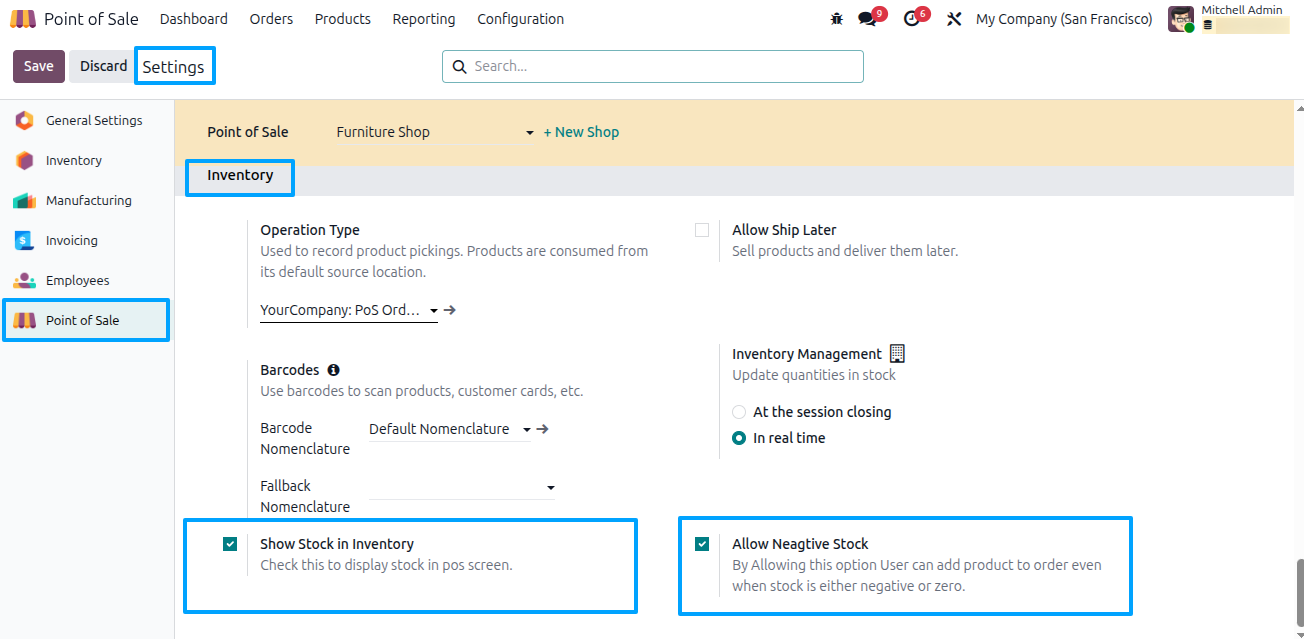Select At the session closing option
Viewport: 1304px width, 639px height.
tap(739, 412)
